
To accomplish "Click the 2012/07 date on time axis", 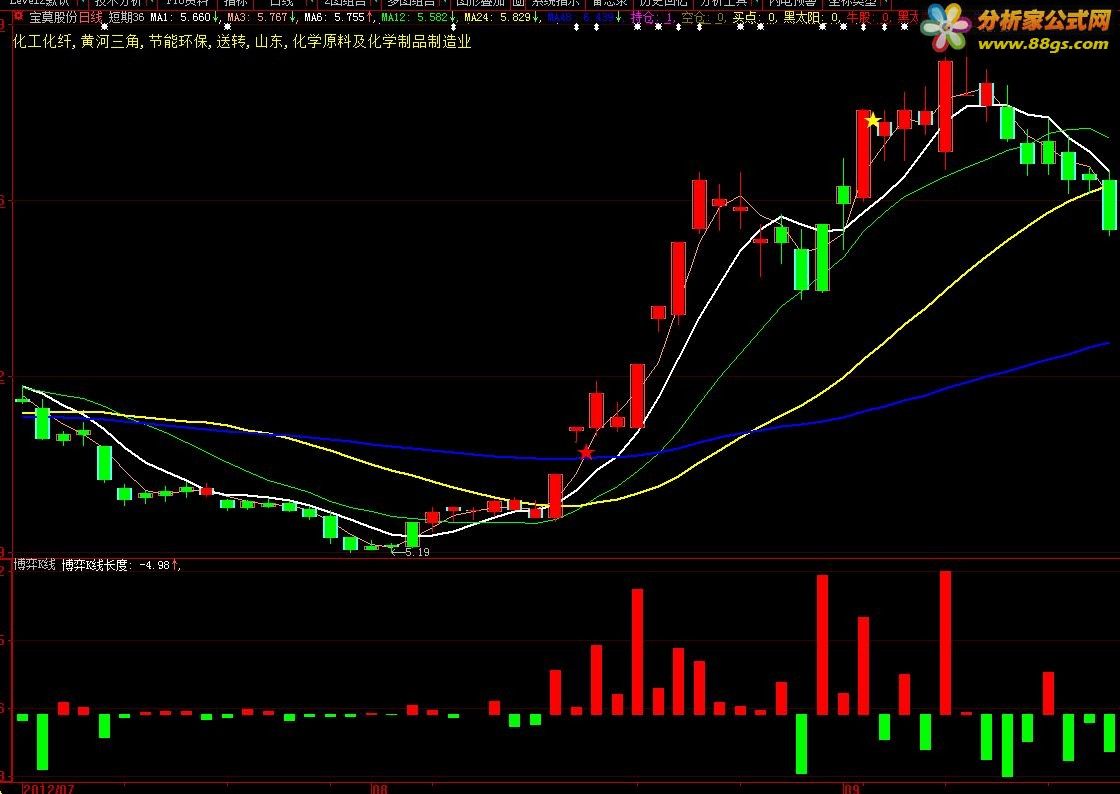I will click(x=48, y=788).
